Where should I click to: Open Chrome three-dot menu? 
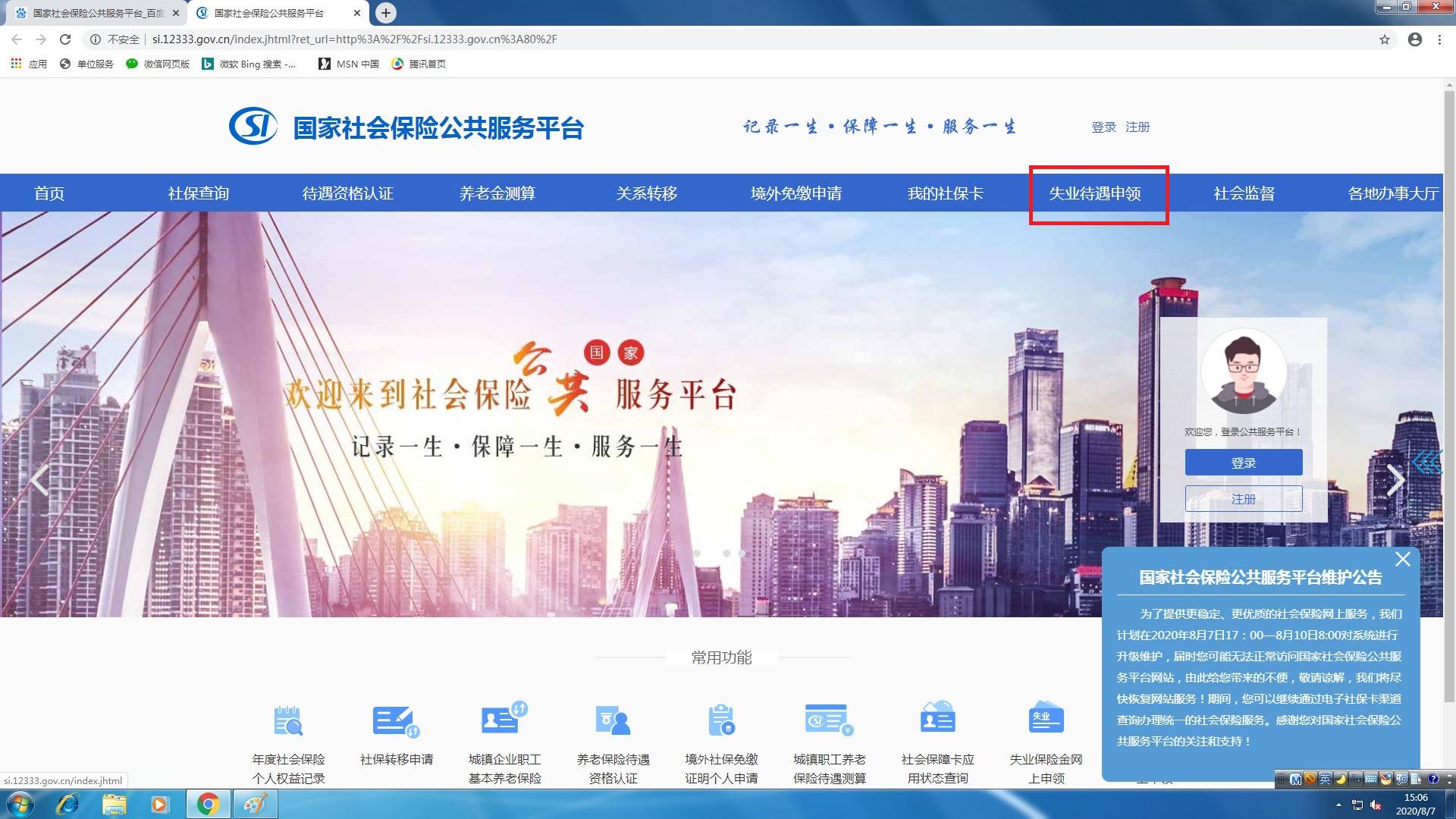pyautogui.click(x=1439, y=39)
